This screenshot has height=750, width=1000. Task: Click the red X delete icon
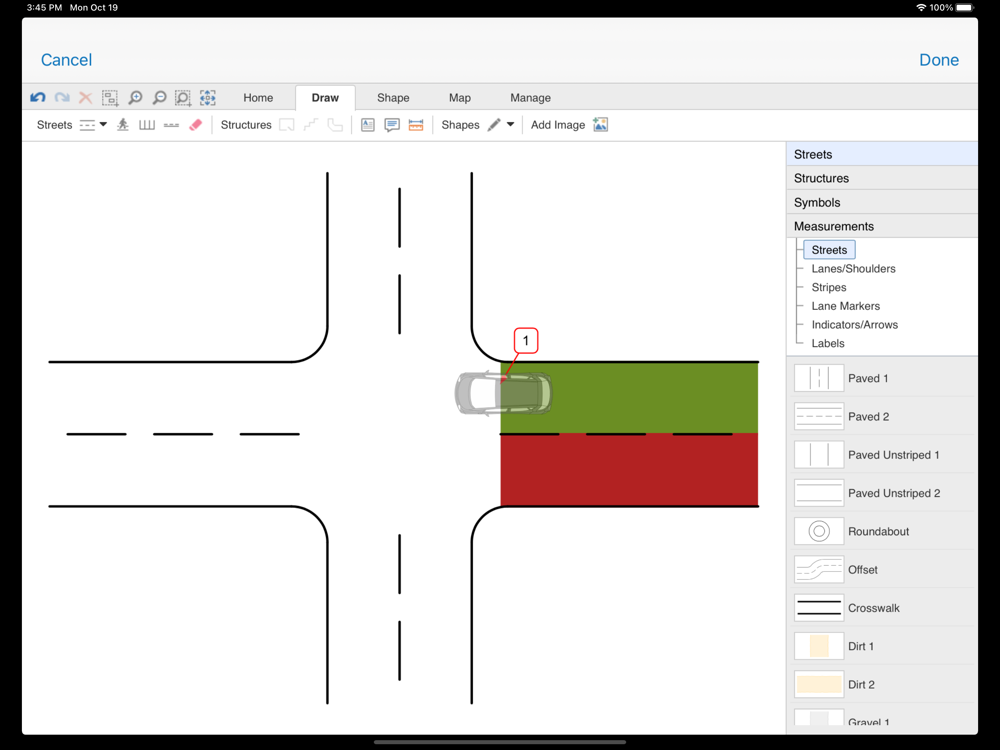pyautogui.click(x=85, y=98)
